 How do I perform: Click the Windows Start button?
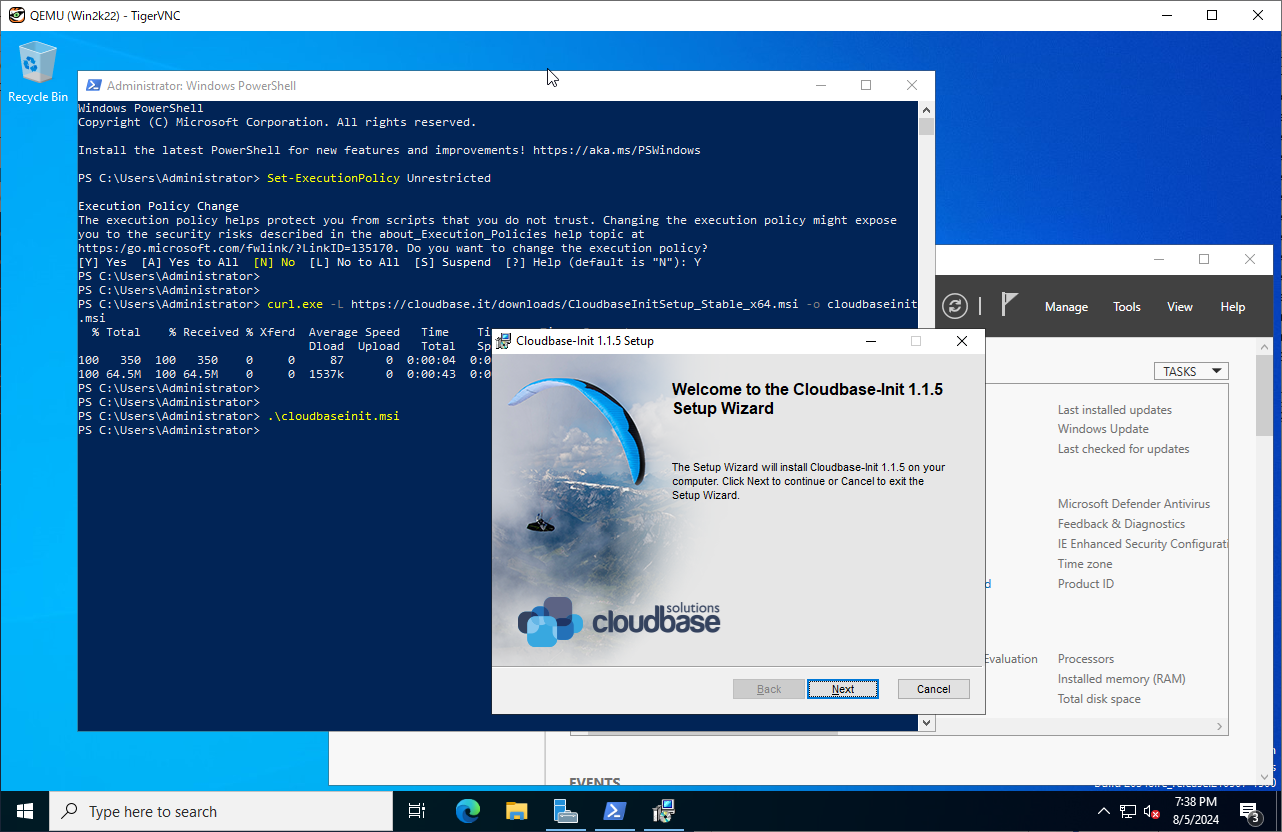24,811
